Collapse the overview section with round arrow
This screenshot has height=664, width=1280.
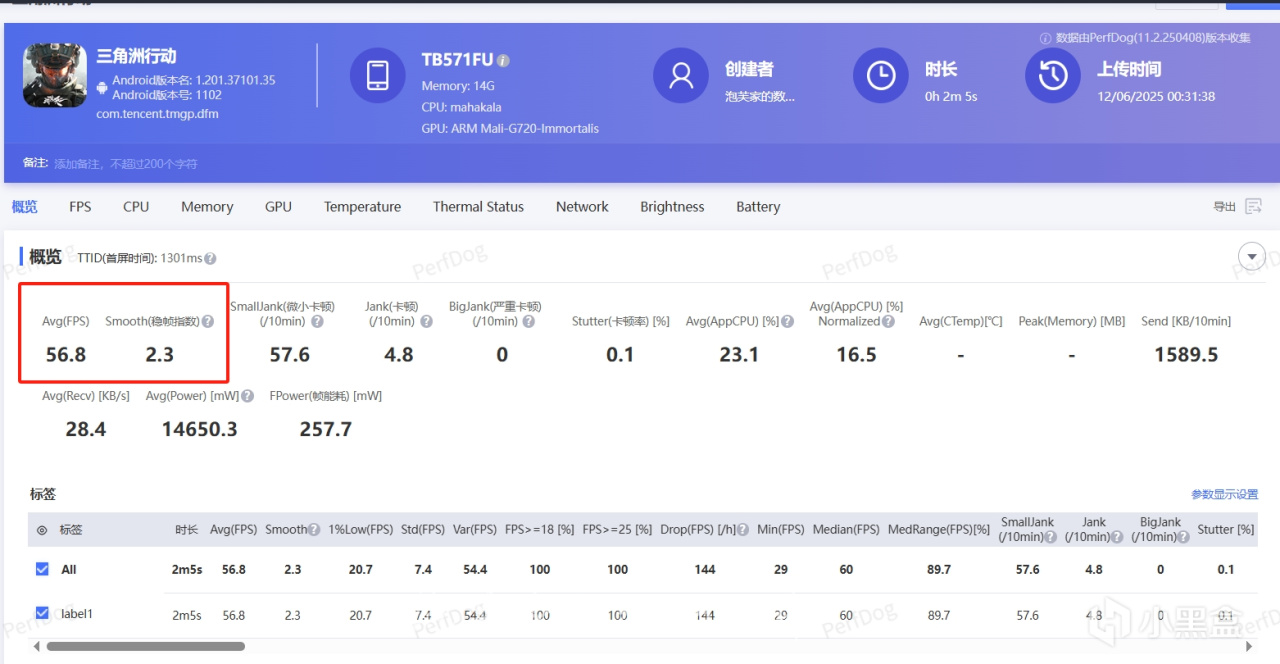tap(1252, 257)
